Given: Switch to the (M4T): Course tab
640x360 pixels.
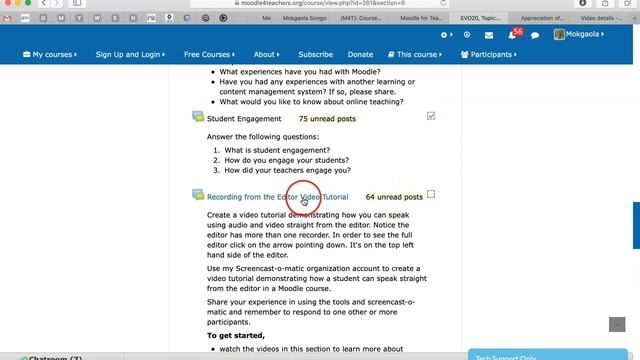Looking at the screenshot, I should click(361, 18).
